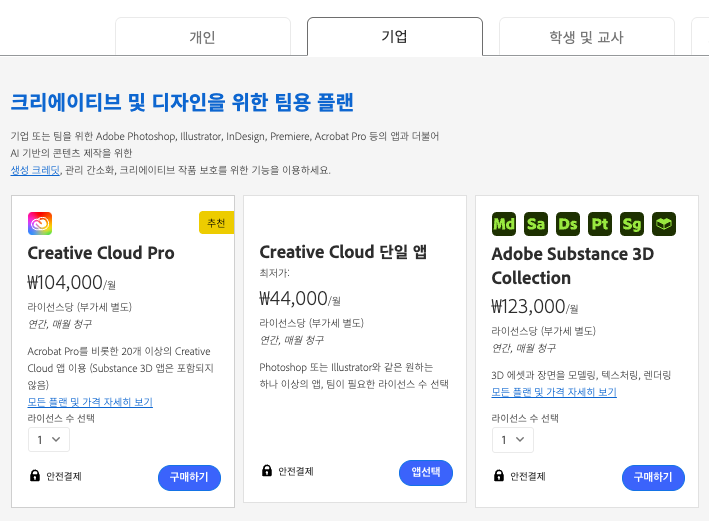Click the ₩104,000/월 price
This screenshot has width=709, height=521.
coord(71,283)
